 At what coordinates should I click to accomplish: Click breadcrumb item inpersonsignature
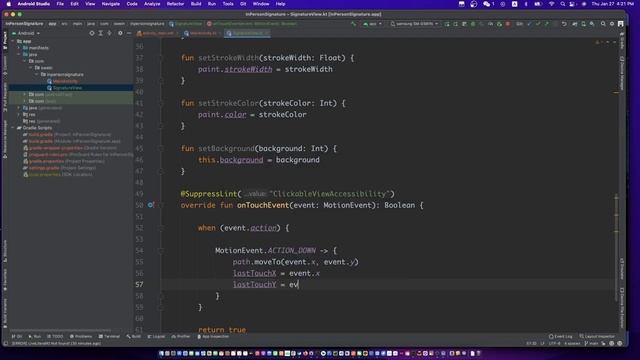coord(147,24)
